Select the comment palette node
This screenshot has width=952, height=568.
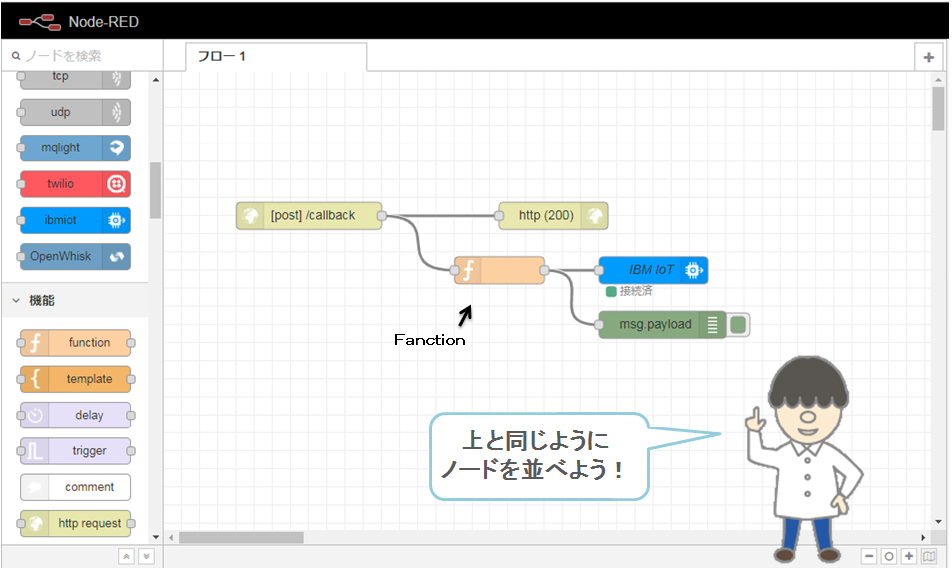[x=75, y=487]
